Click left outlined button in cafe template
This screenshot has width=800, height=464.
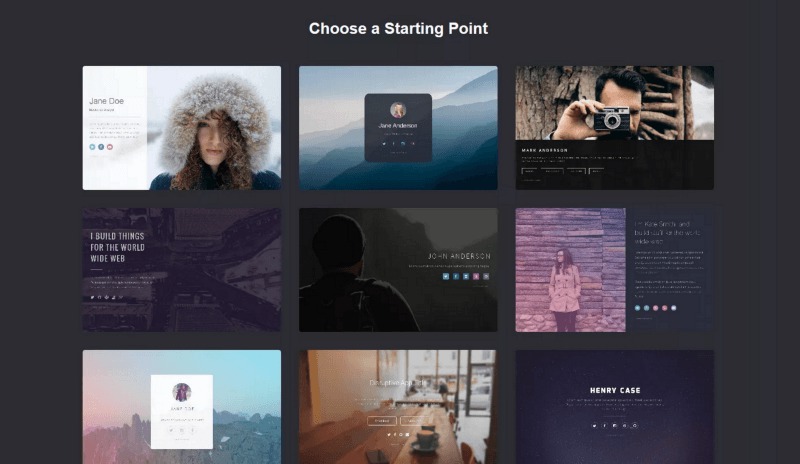[x=382, y=421]
